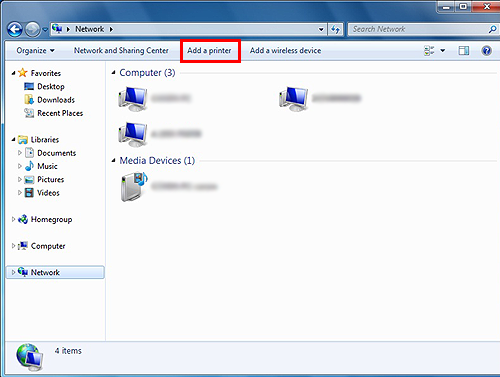The width and height of the screenshot is (500, 377).
Task: Collapse the Computer (3) group
Action: pyautogui.click(x=113, y=72)
